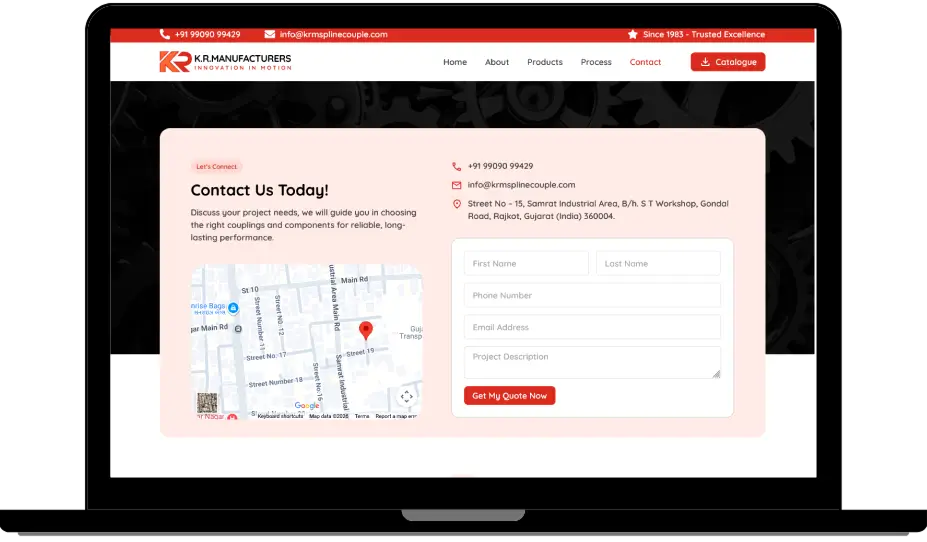Viewport: 927px width, 542px height.
Task: Go to the About page
Action: [497, 62]
